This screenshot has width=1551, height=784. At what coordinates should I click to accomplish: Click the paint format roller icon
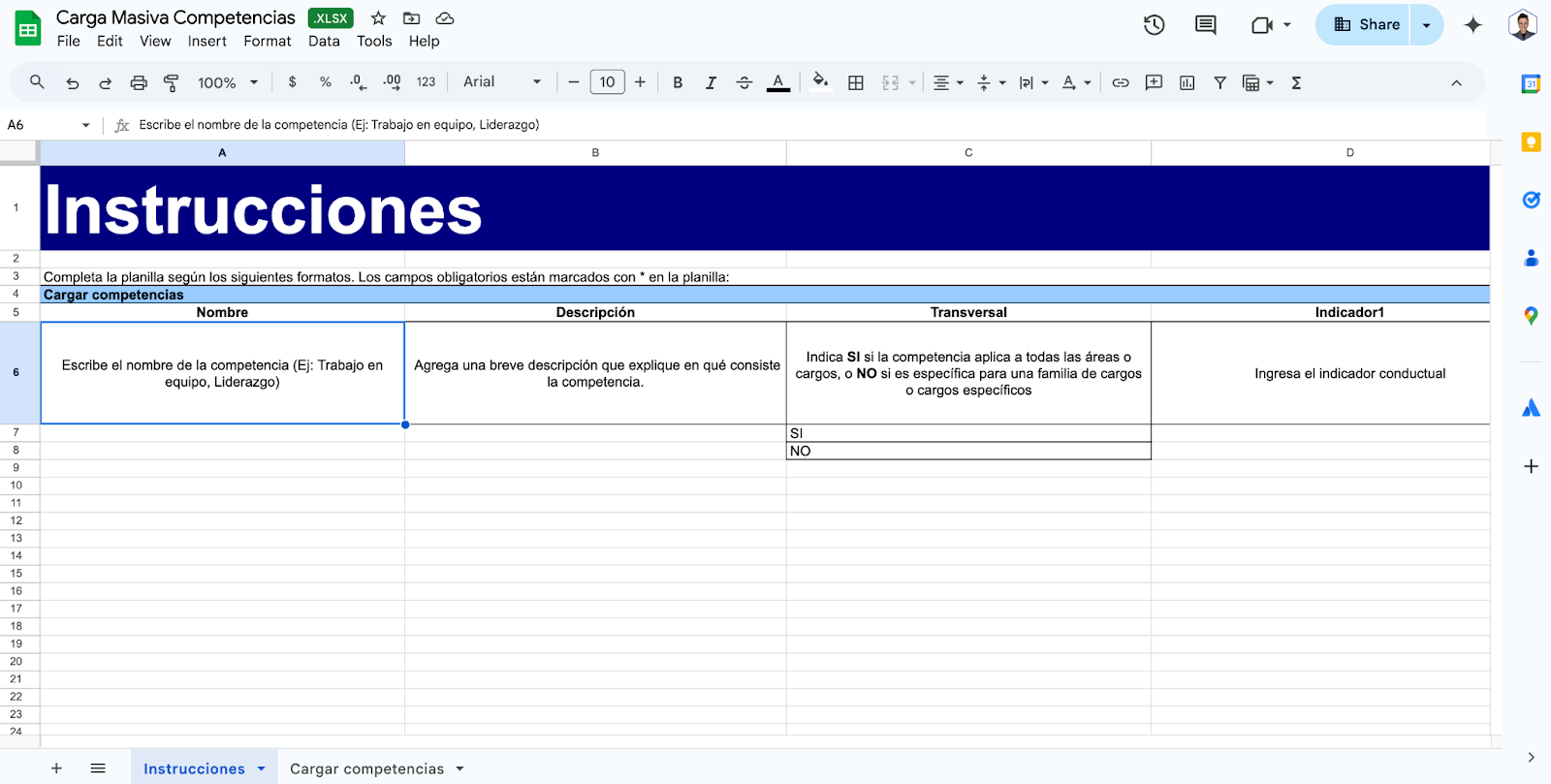pos(172,82)
